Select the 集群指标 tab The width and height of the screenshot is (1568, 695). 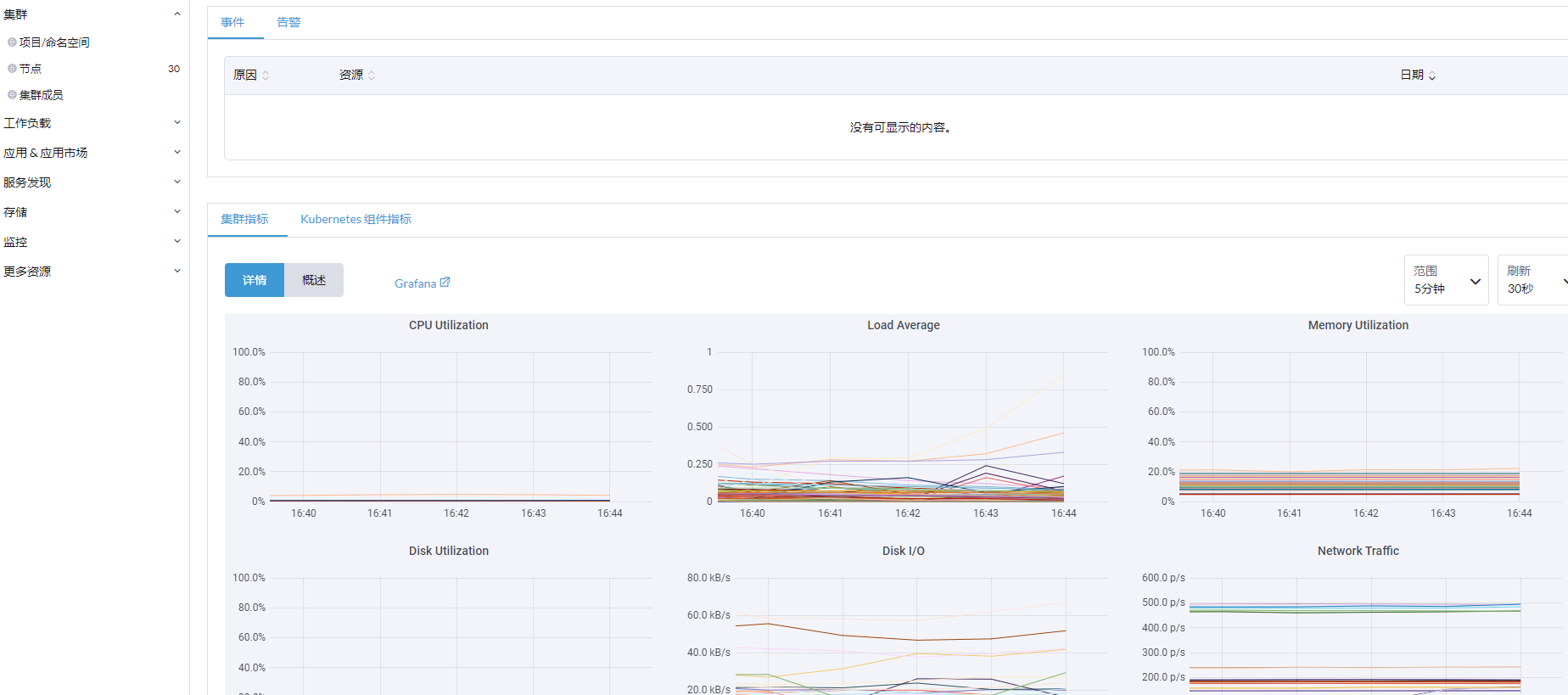coord(244,219)
